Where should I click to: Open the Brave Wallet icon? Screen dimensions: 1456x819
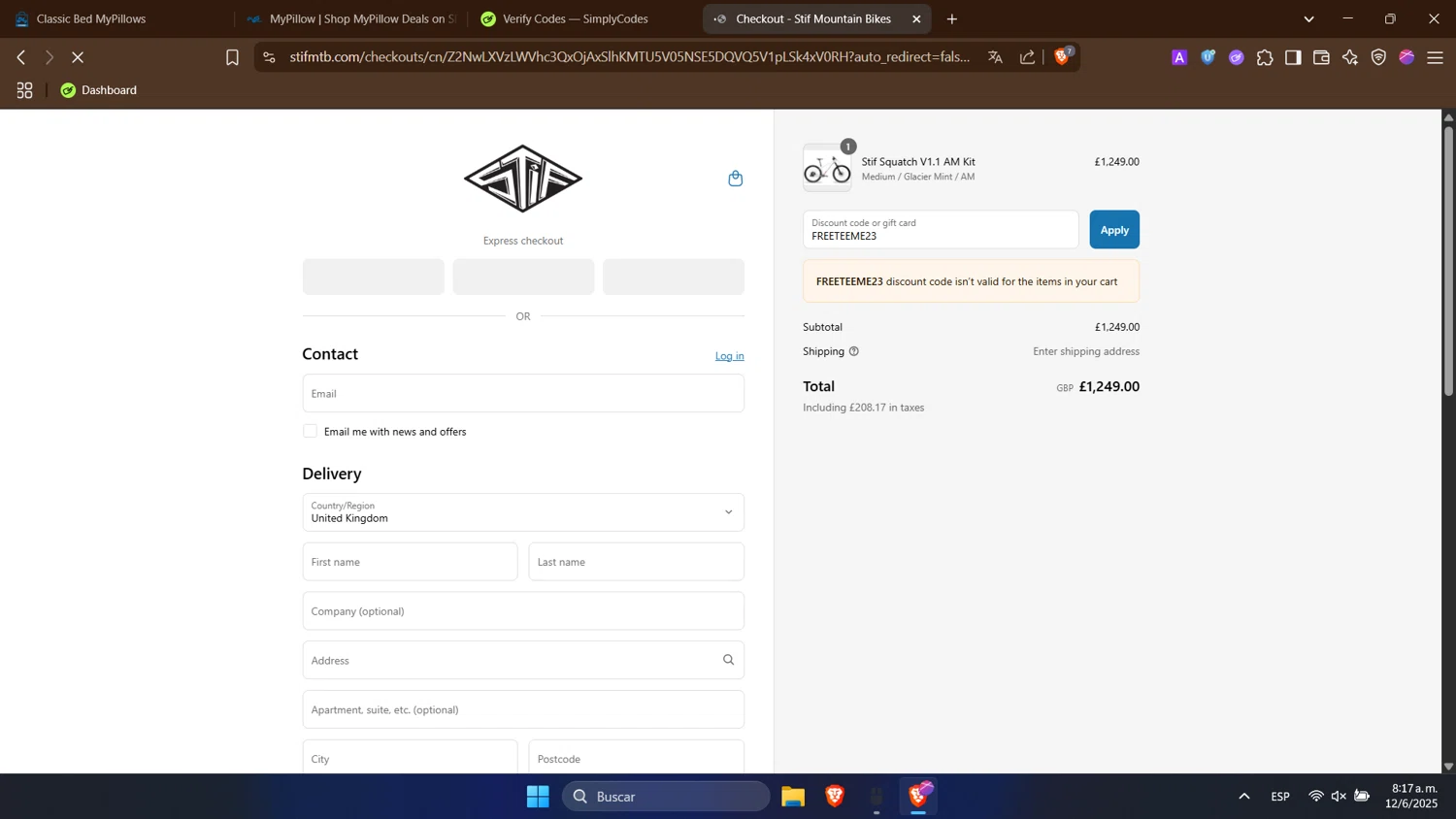coord(1321,58)
